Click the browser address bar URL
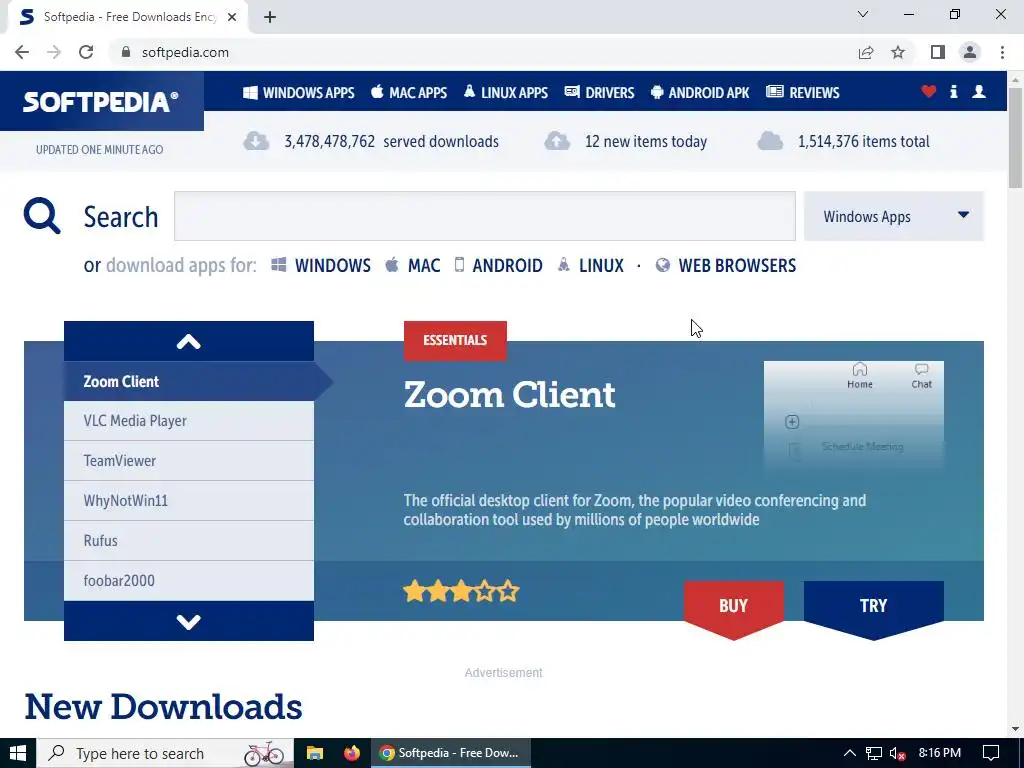This screenshot has width=1024, height=768. pyautogui.click(x=185, y=52)
